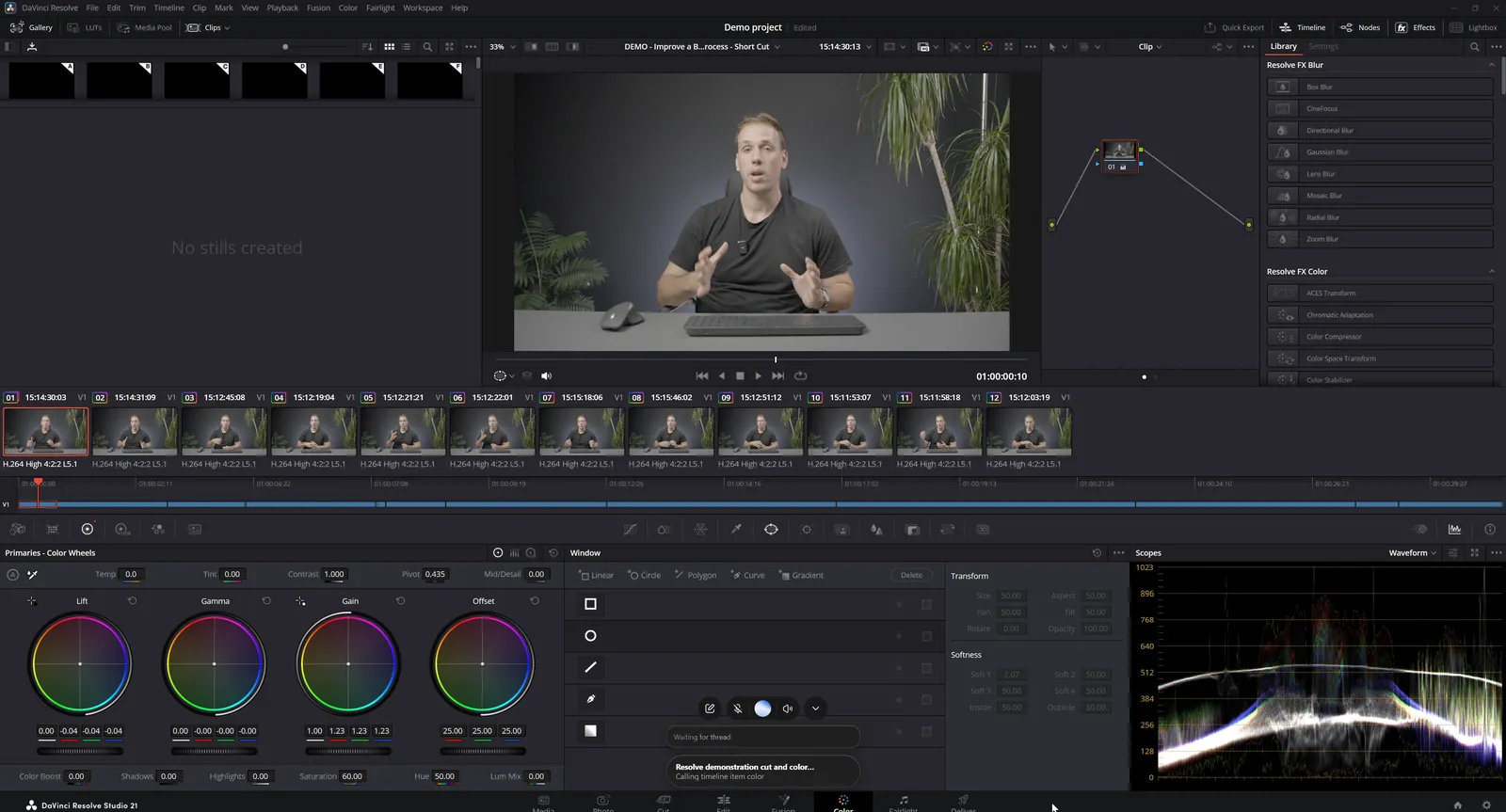The height and width of the screenshot is (812, 1506).
Task: Reset the Lift color wheel
Action: click(132, 600)
